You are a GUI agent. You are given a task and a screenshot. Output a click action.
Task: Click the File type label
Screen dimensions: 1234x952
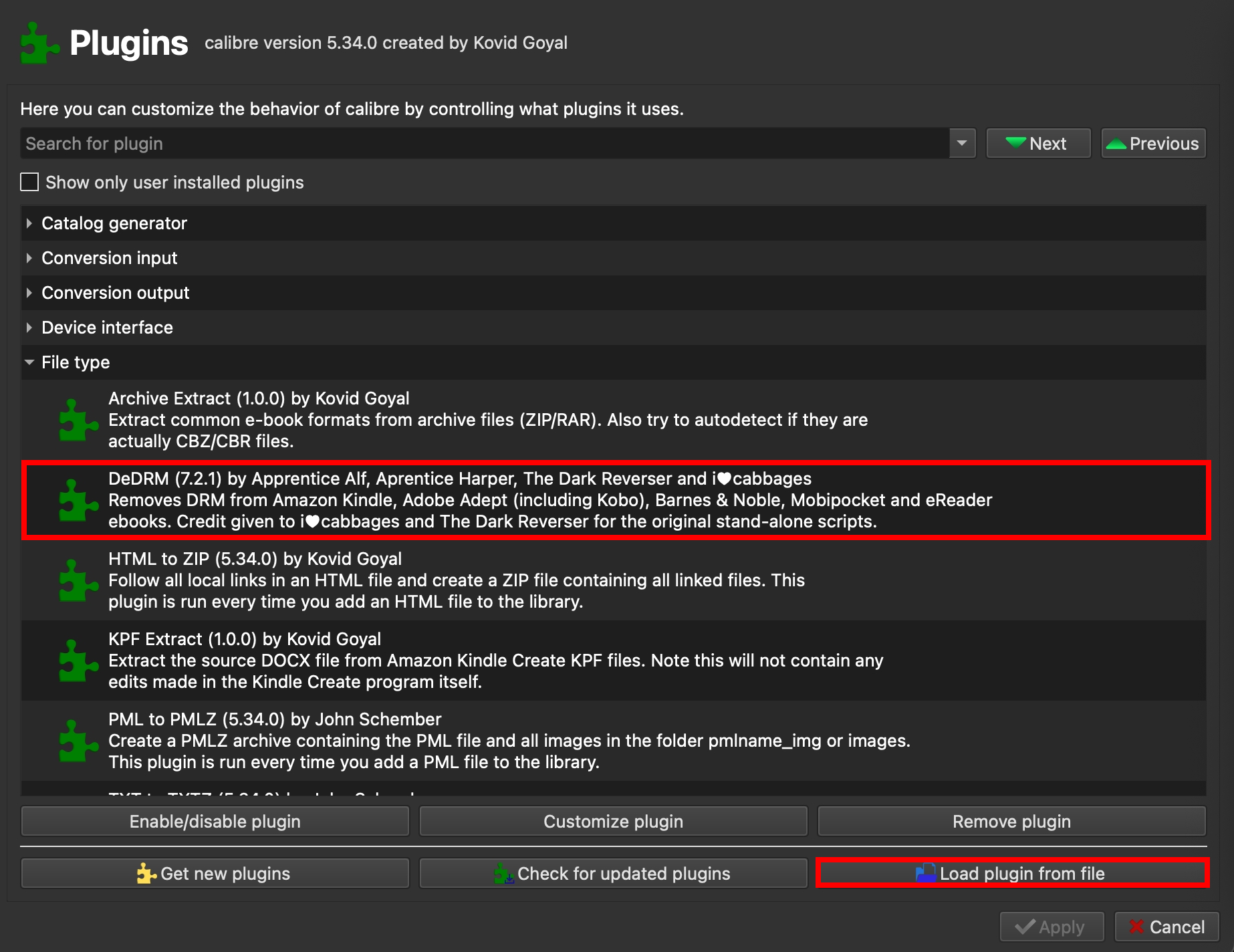coord(76,362)
